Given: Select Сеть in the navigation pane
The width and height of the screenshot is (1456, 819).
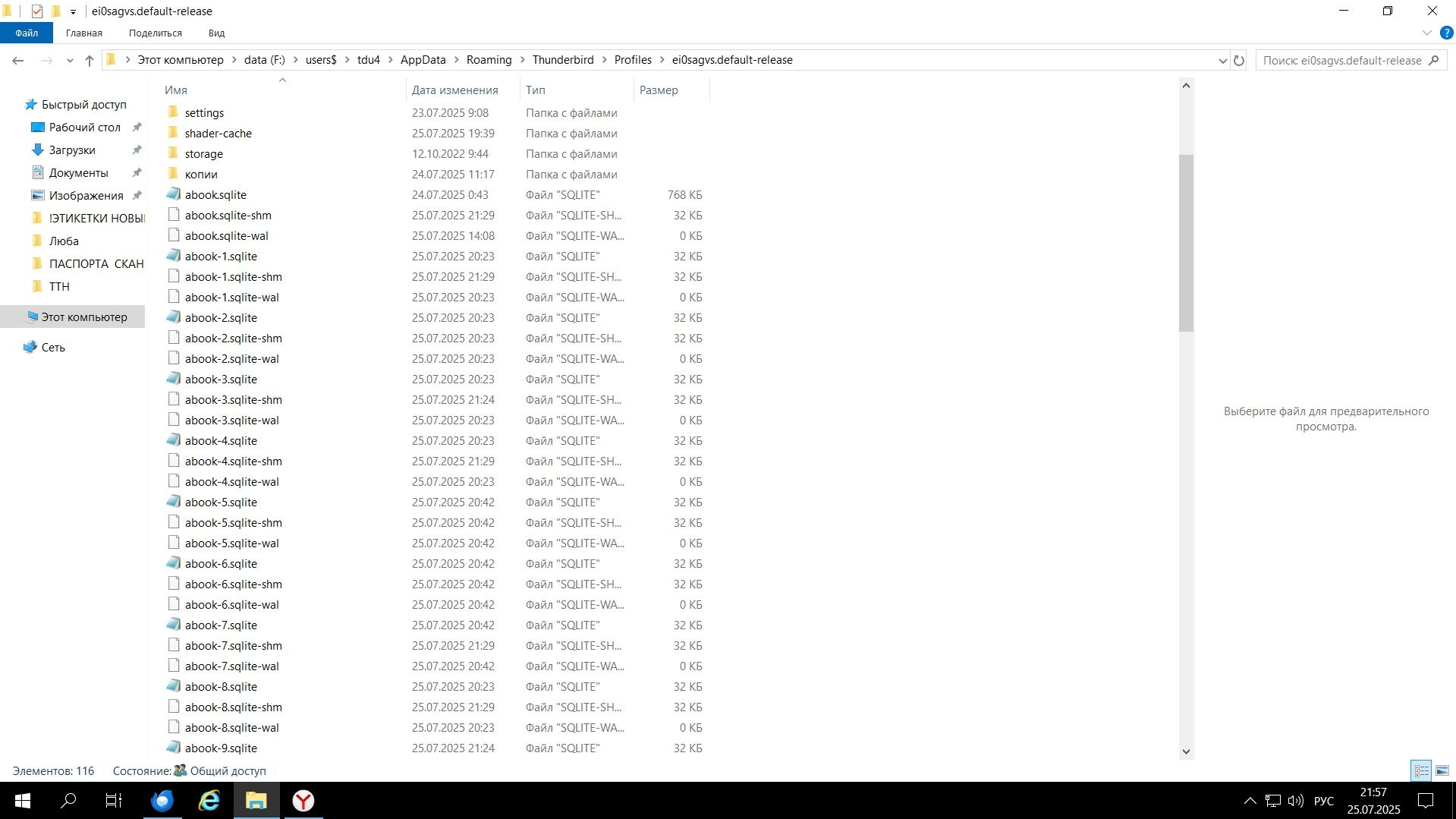Looking at the screenshot, I should click(x=53, y=348).
